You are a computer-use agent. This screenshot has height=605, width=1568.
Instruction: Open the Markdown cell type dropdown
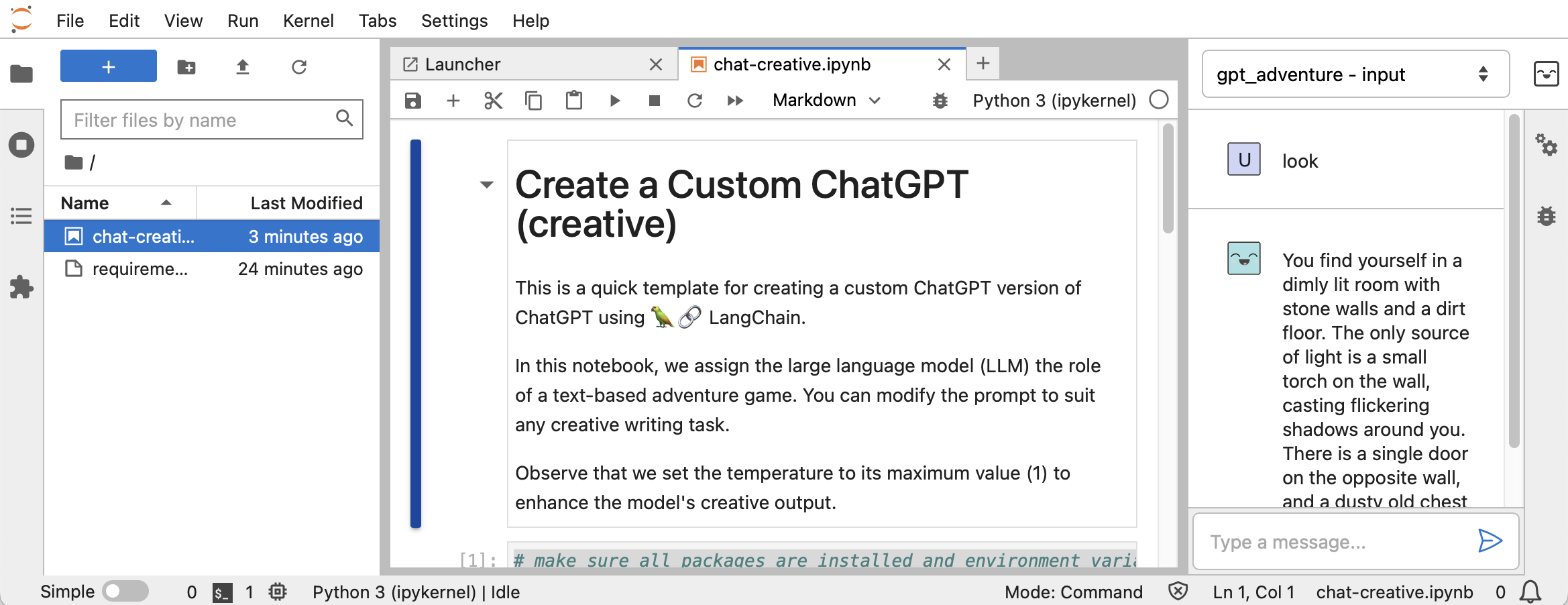pos(826,101)
